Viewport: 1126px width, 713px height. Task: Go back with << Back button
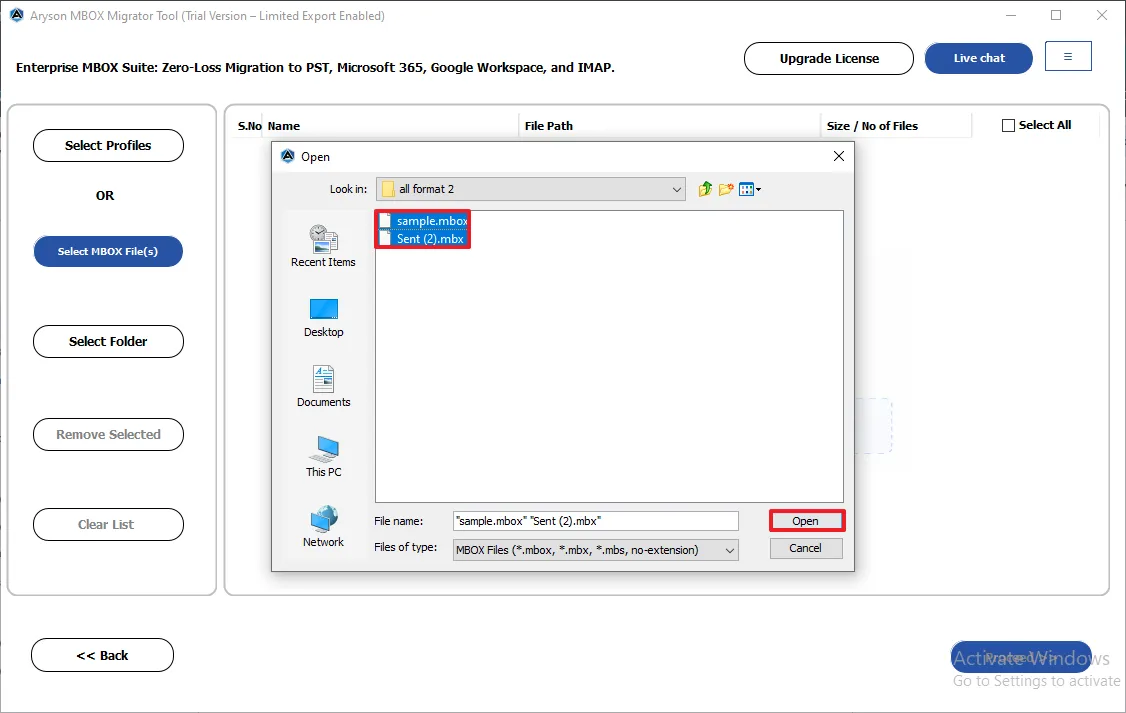(103, 655)
